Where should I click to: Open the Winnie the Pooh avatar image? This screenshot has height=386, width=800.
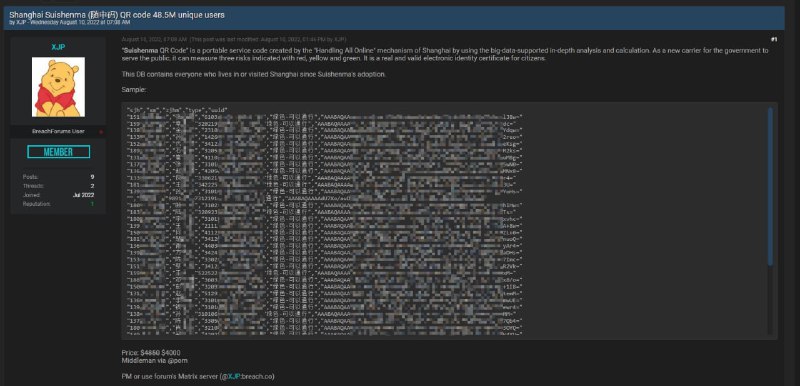(58, 87)
